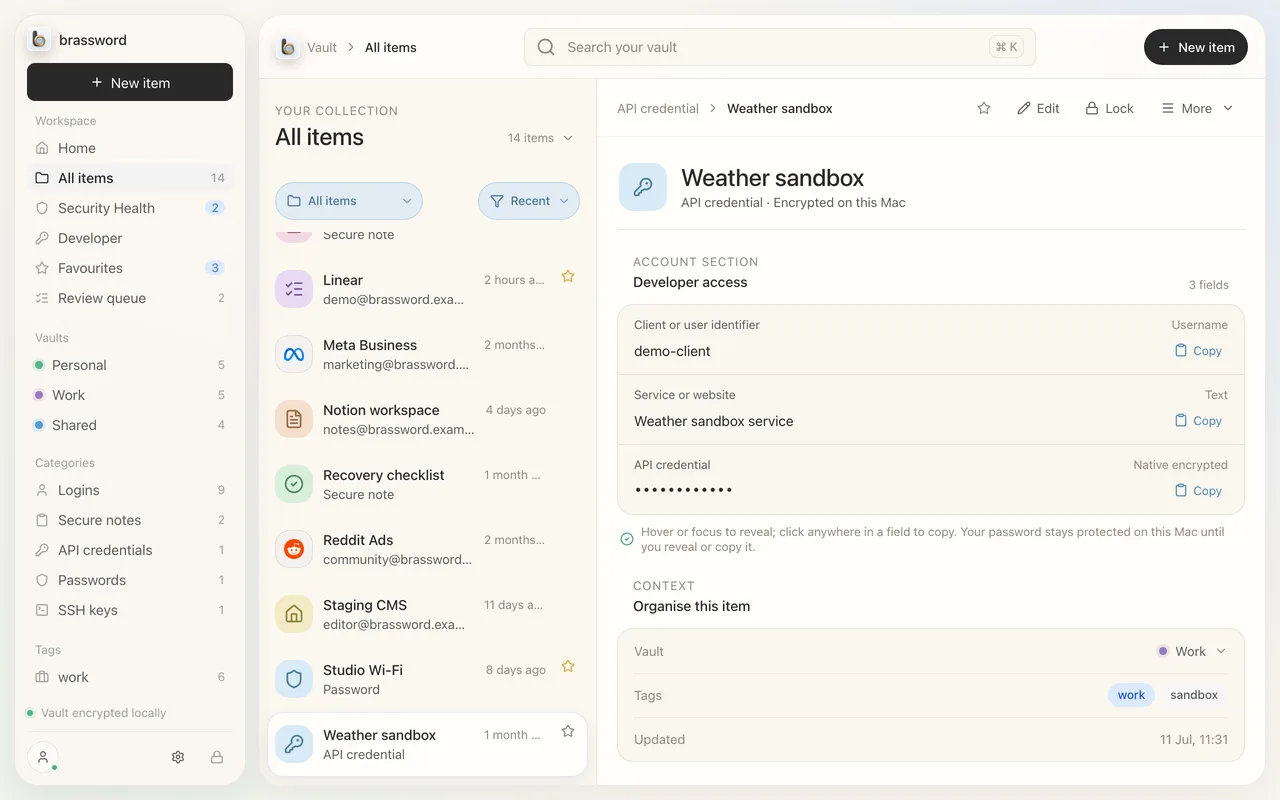Unfavourite the Linear item star
This screenshot has height=800, width=1280.
[568, 276]
